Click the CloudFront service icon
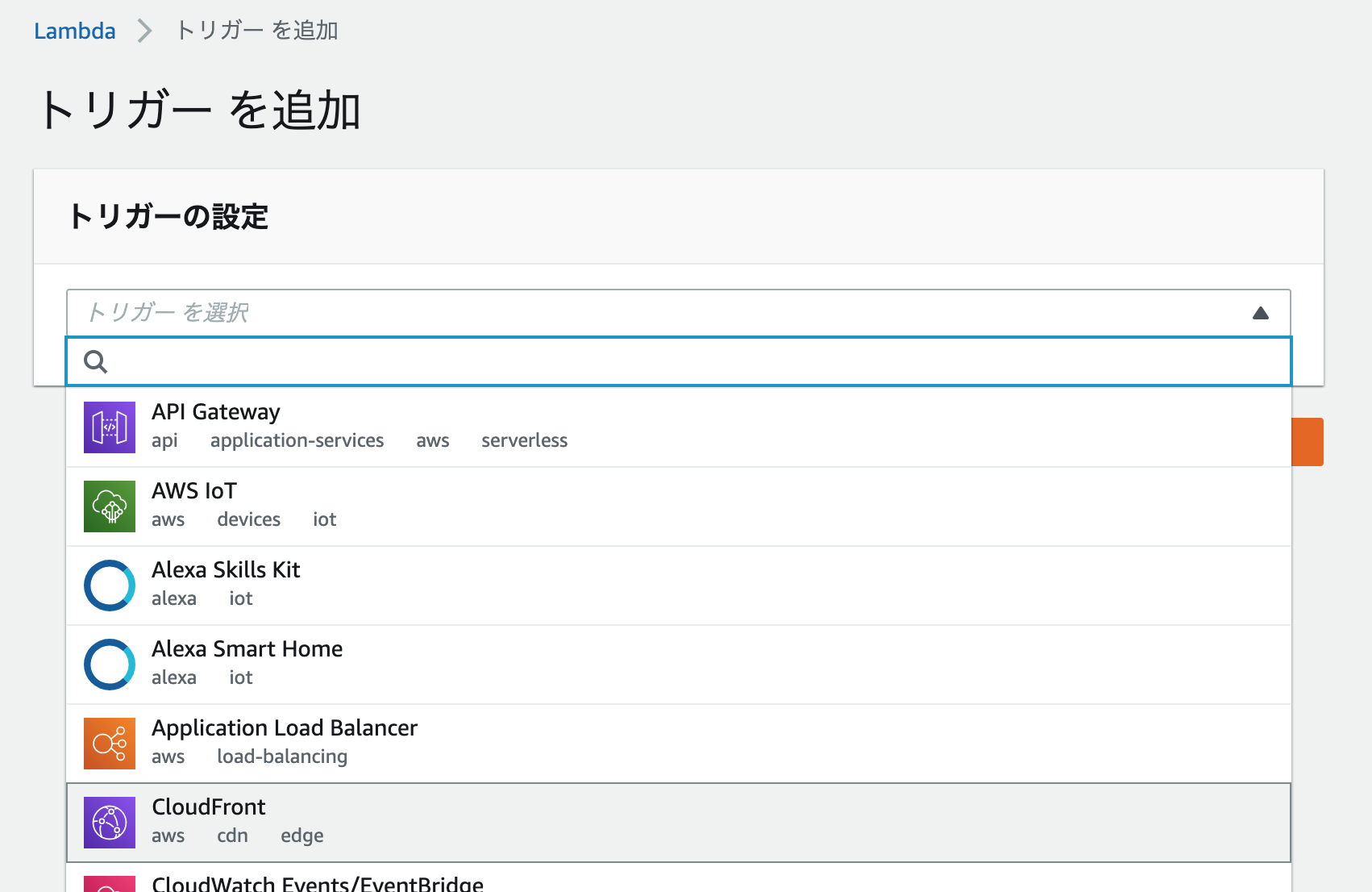 [x=110, y=823]
